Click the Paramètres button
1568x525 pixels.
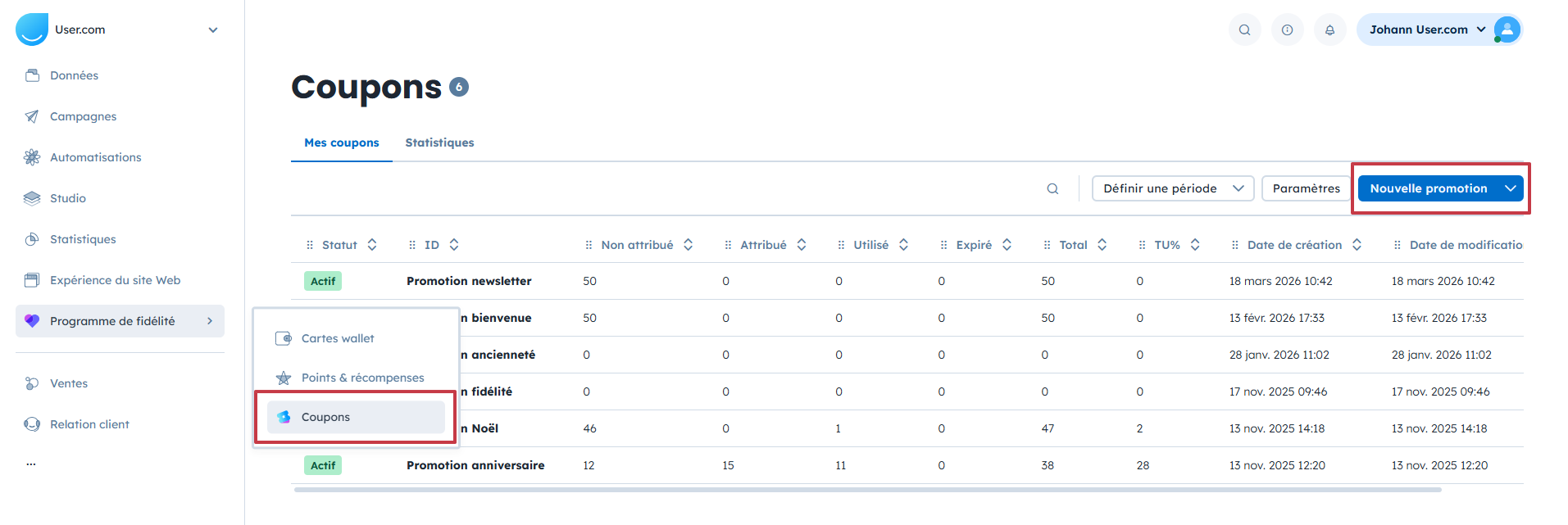click(1306, 188)
